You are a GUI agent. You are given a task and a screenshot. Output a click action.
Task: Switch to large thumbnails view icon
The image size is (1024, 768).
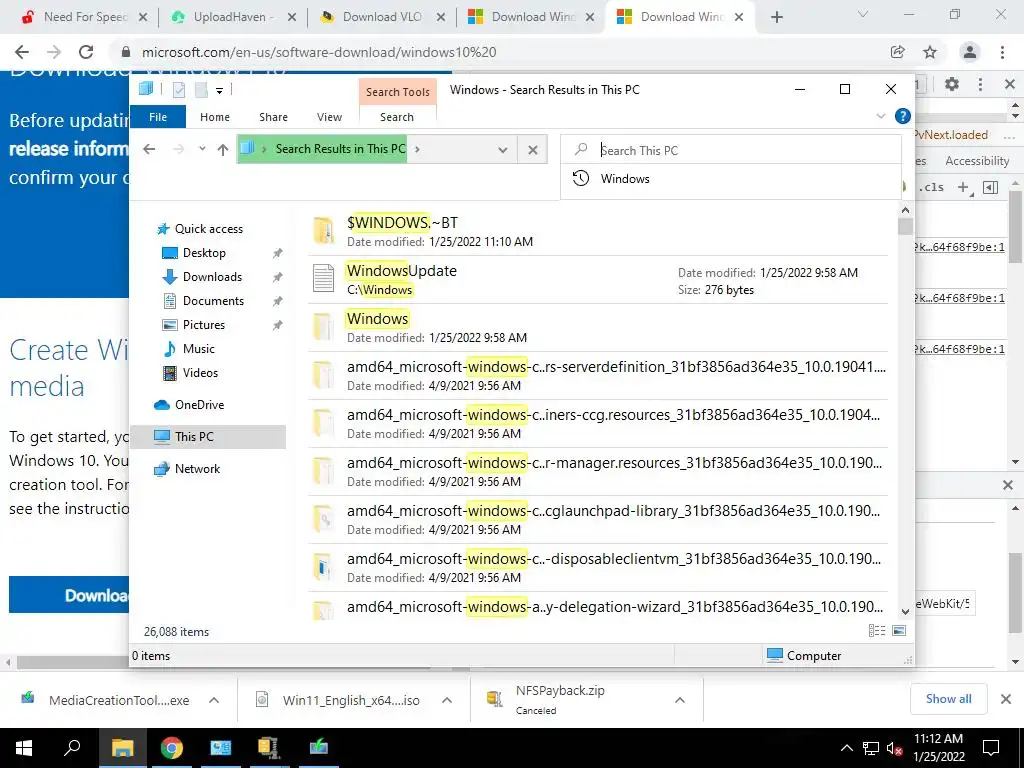click(899, 630)
